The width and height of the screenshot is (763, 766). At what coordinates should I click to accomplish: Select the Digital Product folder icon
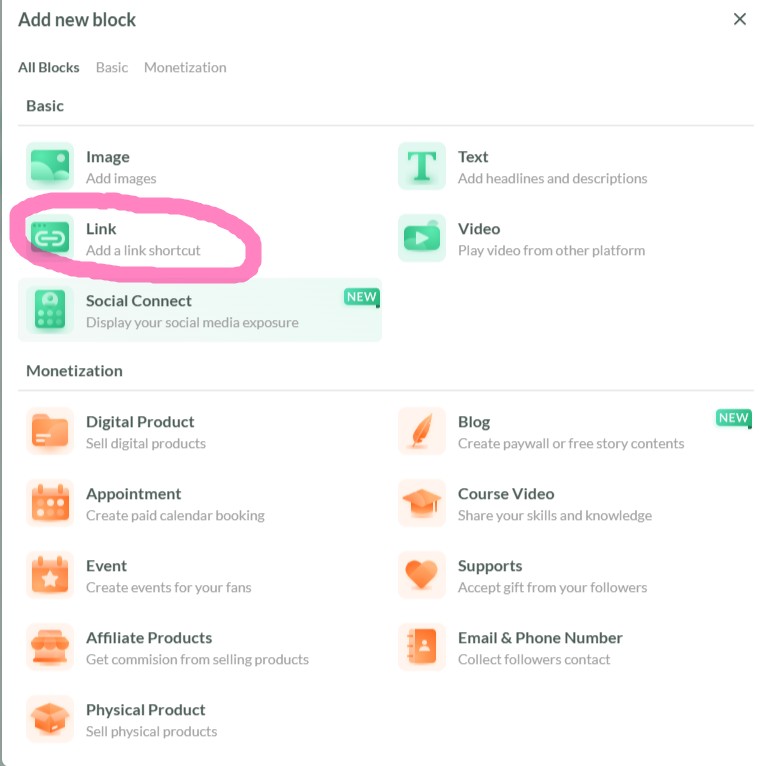pos(50,431)
